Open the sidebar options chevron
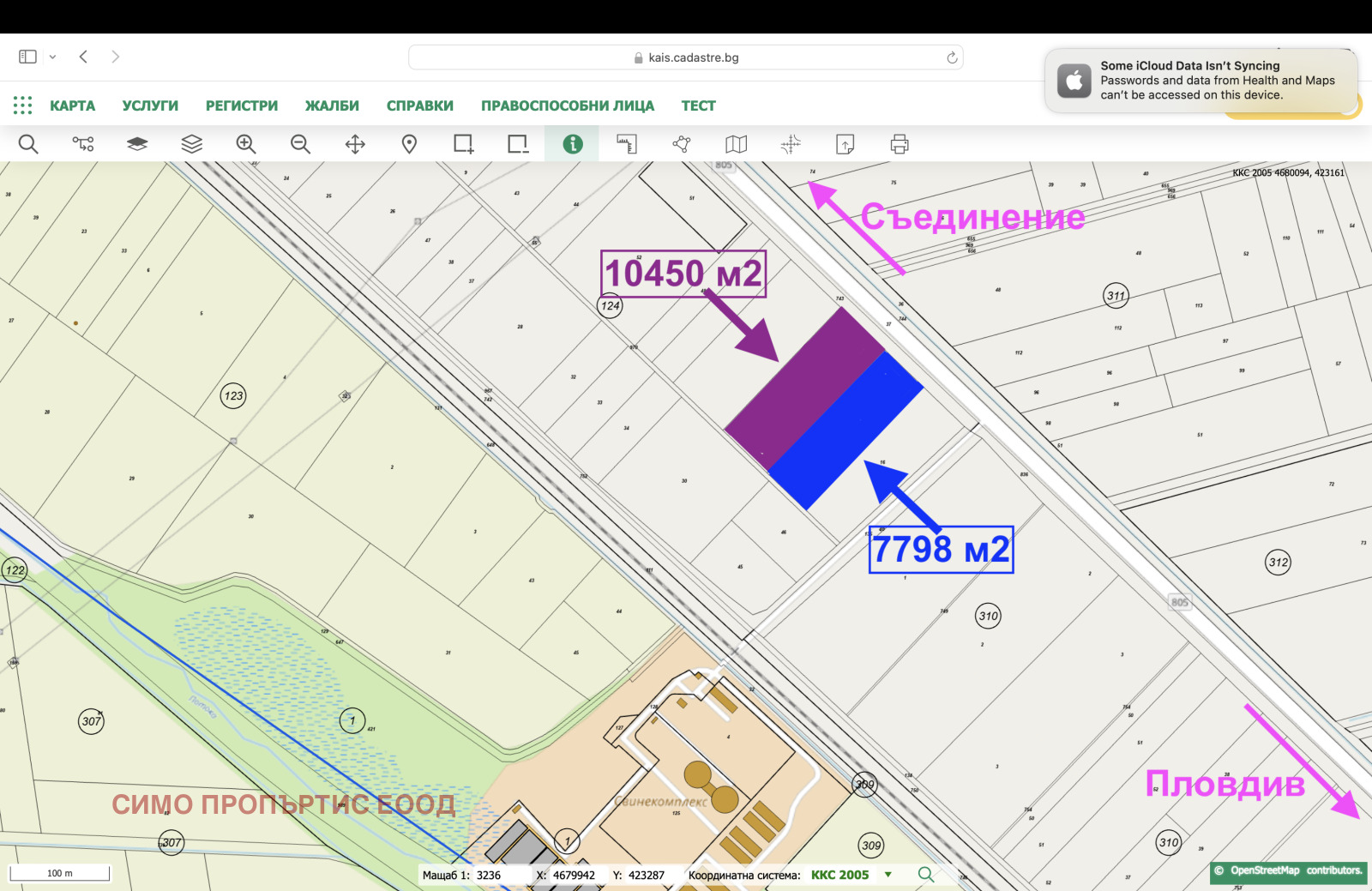Viewport: 1372px width, 891px height. point(54,56)
